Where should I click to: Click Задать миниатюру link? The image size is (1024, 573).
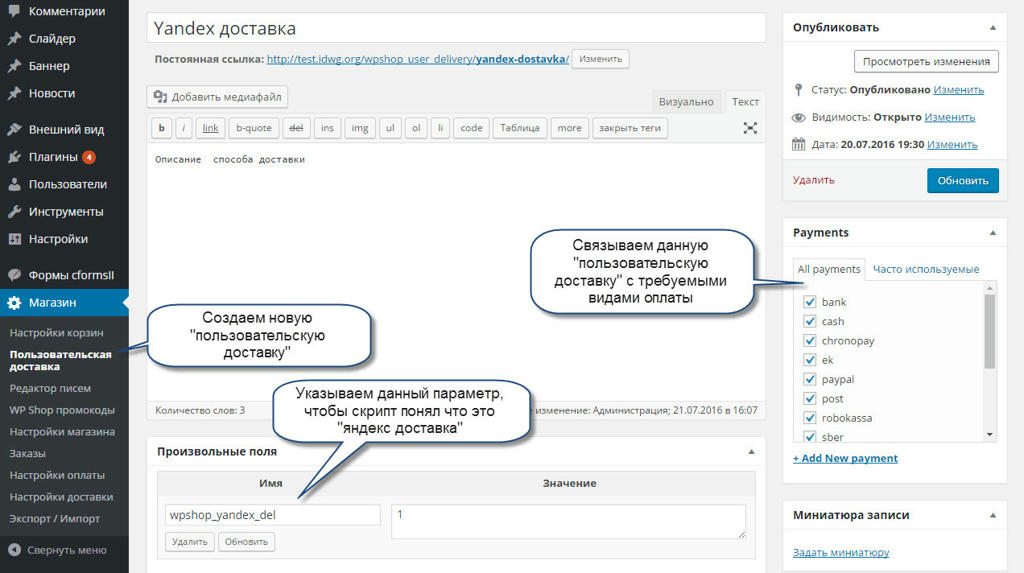(x=840, y=552)
